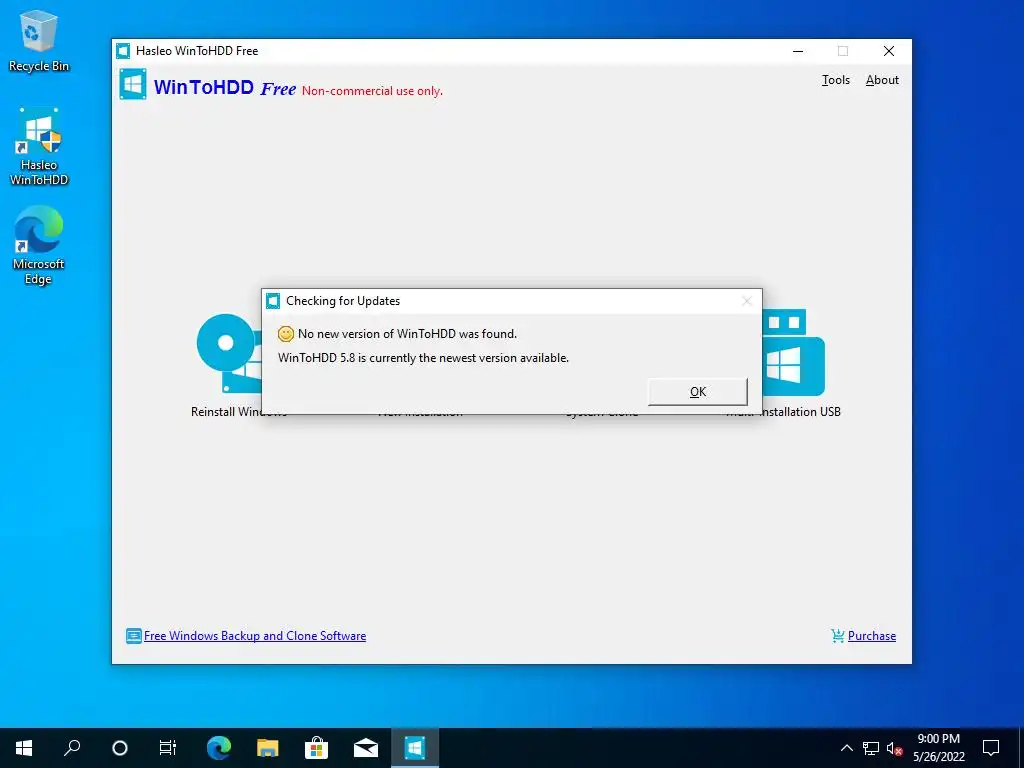Open the Windows Start menu

click(x=24, y=748)
